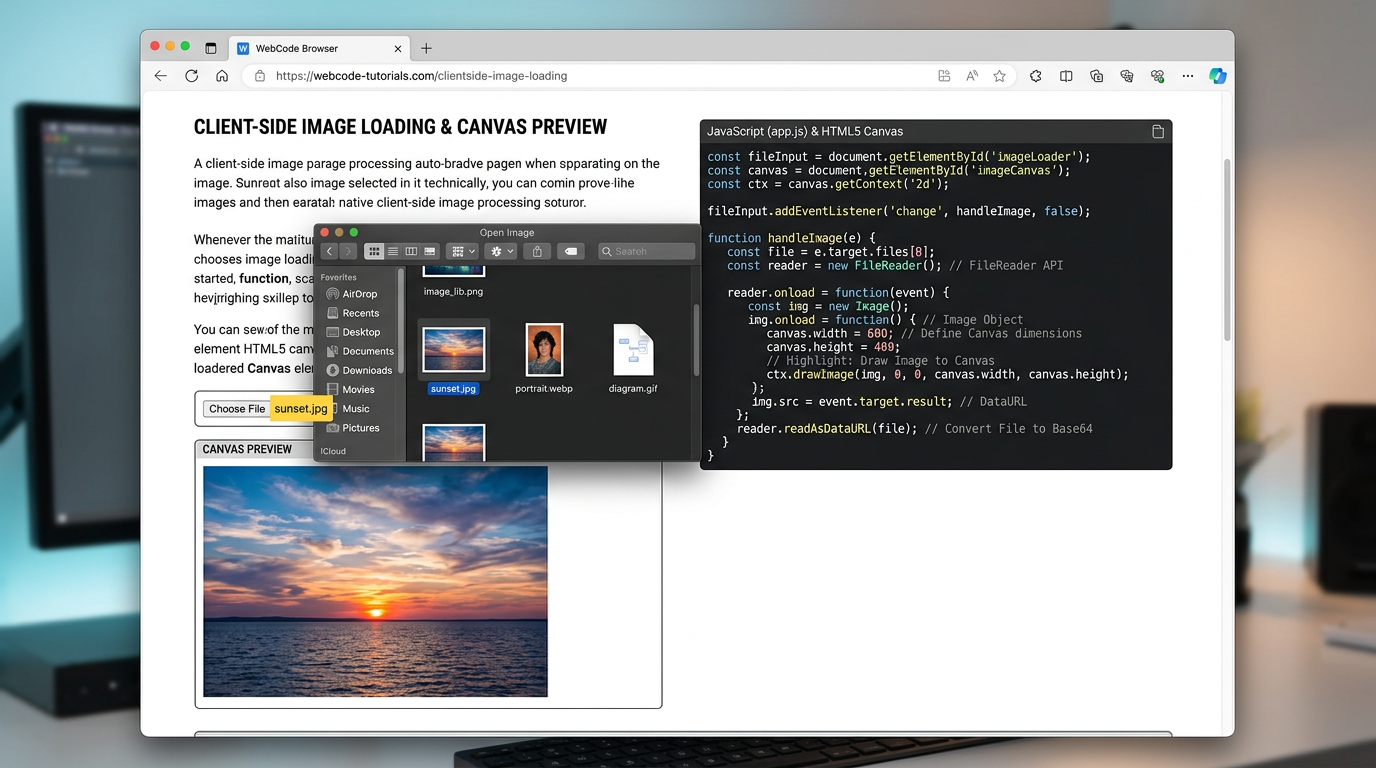Reload the page with the refresh icon
The width and height of the screenshot is (1376, 768).
point(191,76)
